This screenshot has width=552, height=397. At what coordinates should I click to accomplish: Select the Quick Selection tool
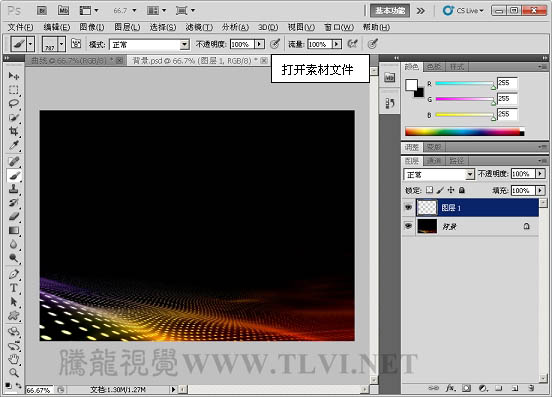[x=14, y=118]
